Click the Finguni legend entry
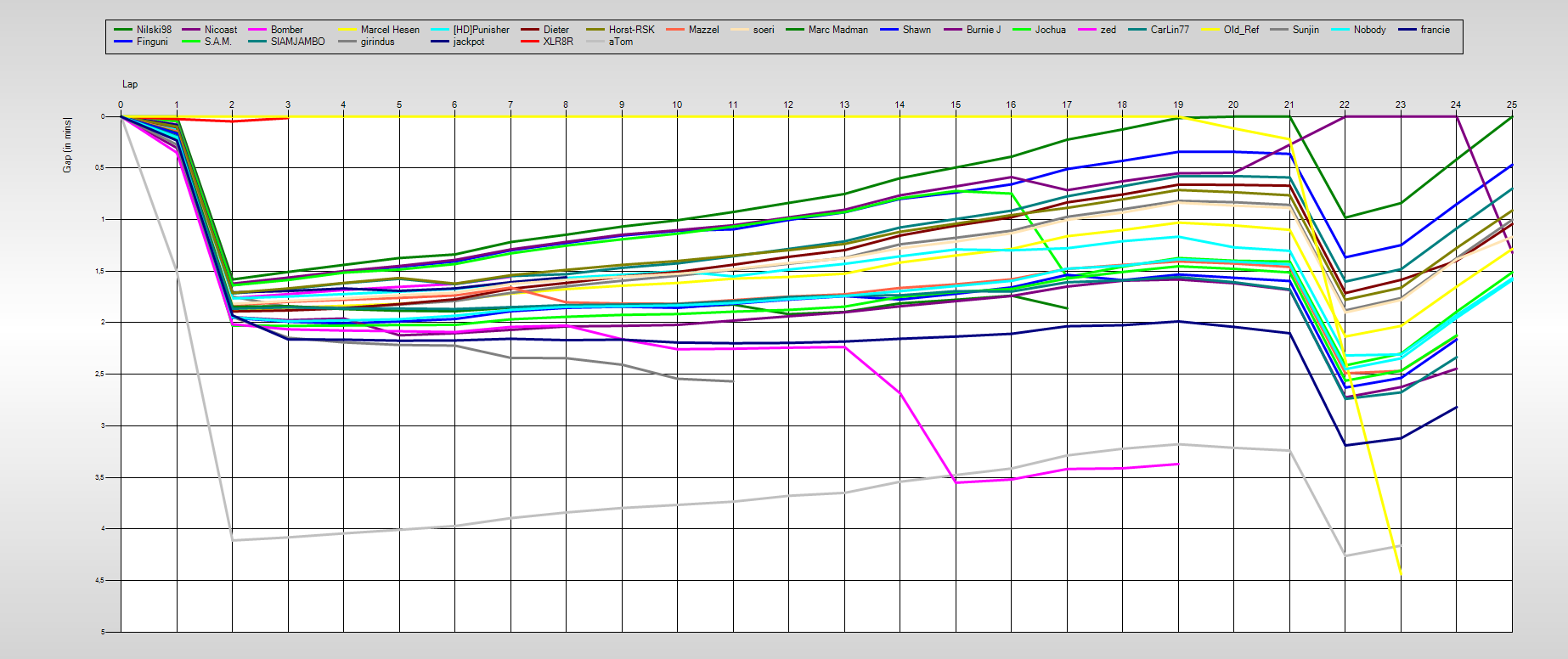 tap(152, 42)
